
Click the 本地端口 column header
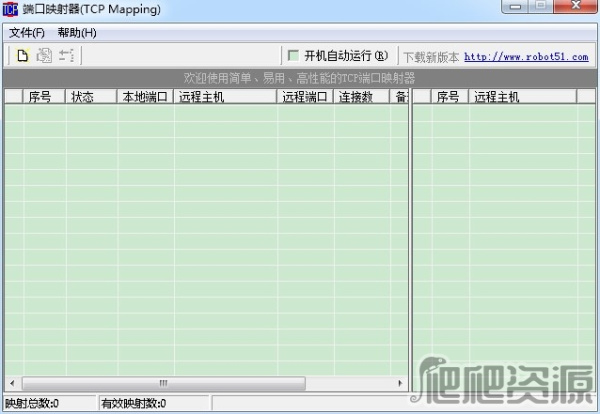pyautogui.click(x=145, y=97)
